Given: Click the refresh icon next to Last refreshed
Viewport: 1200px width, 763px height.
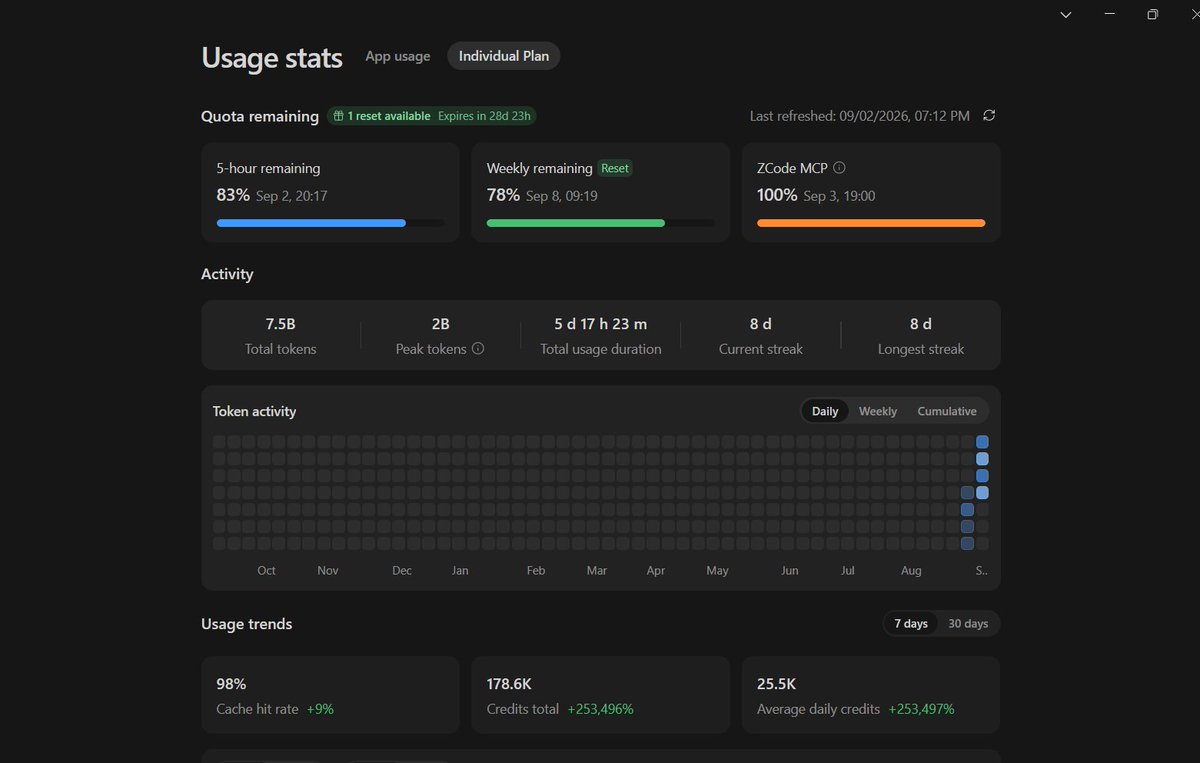Looking at the screenshot, I should [989, 116].
